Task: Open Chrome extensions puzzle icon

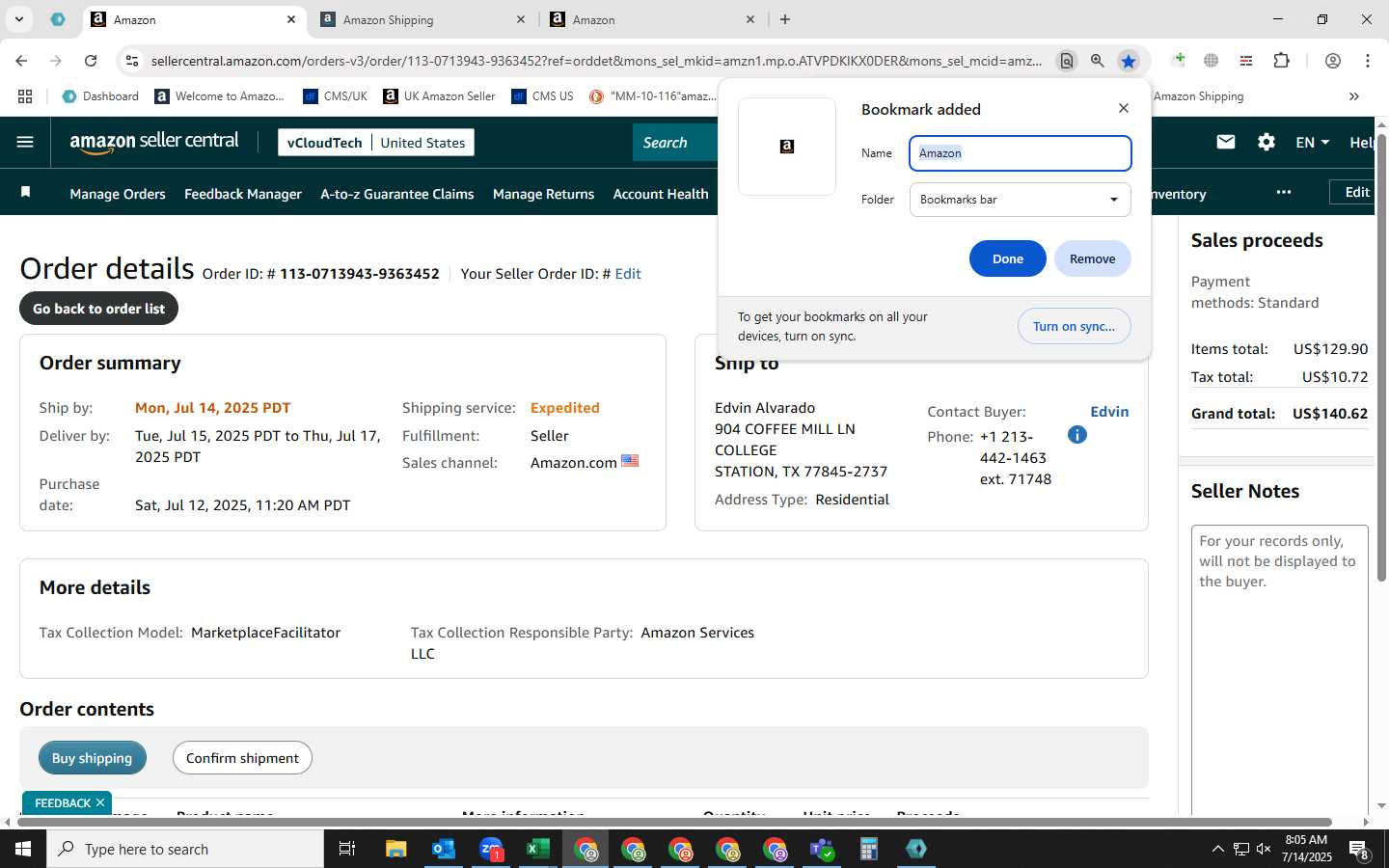Action: pyautogui.click(x=1281, y=61)
